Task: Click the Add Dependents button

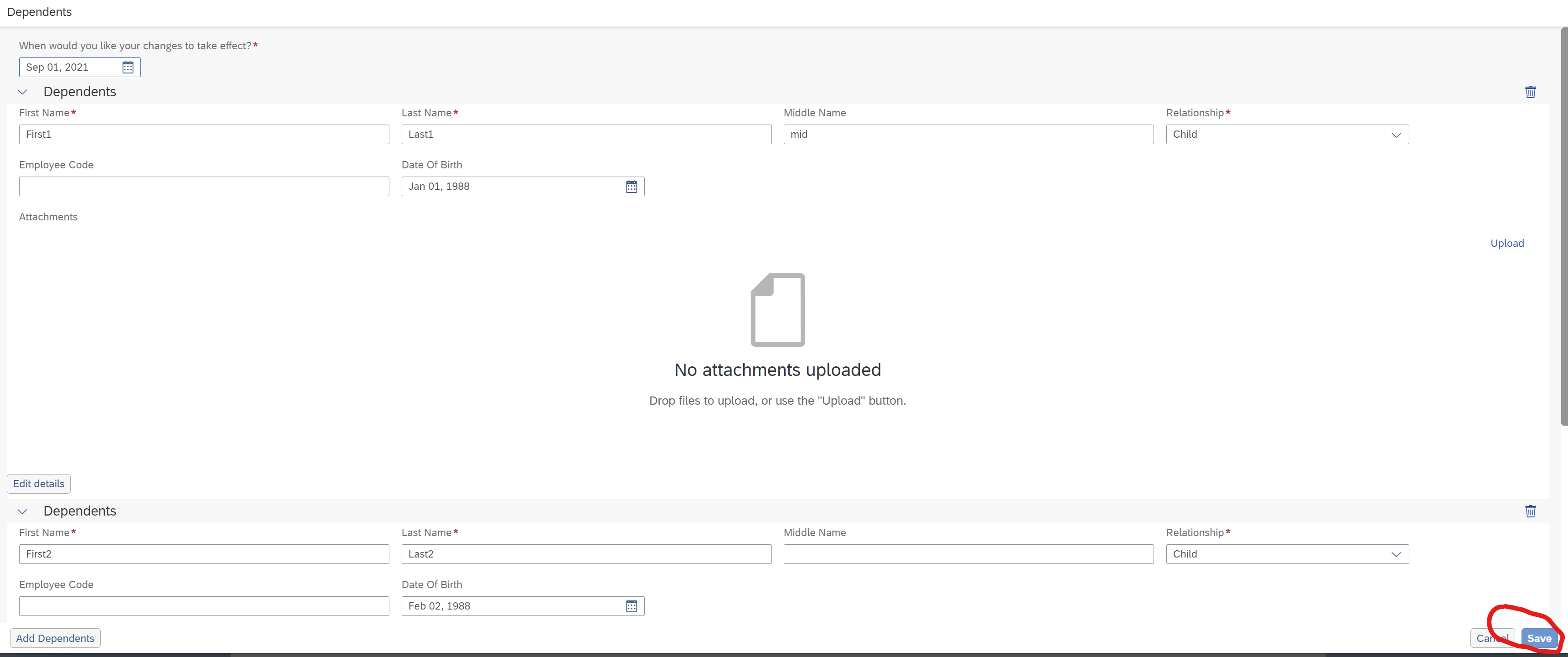Action: pyautogui.click(x=55, y=638)
